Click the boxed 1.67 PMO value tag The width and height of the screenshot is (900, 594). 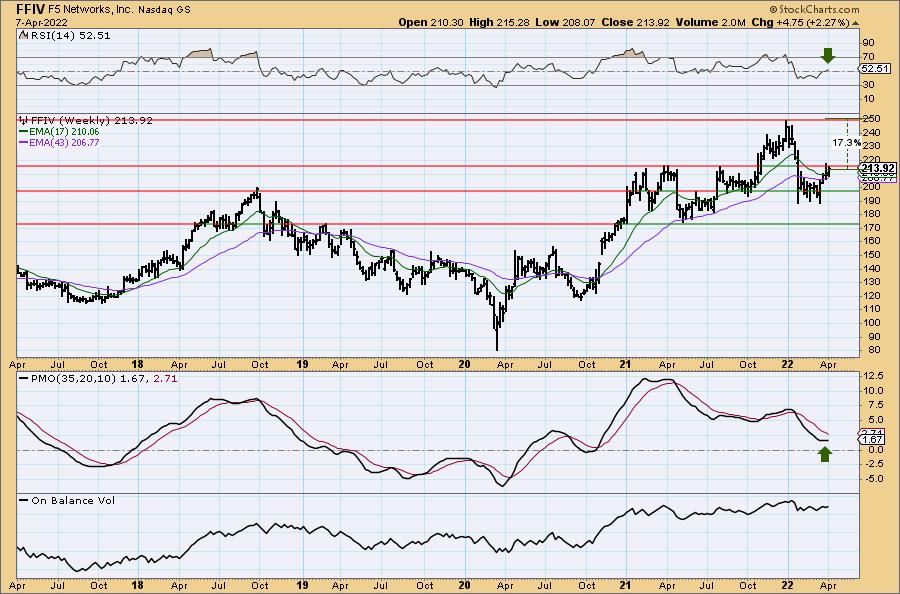click(x=872, y=440)
